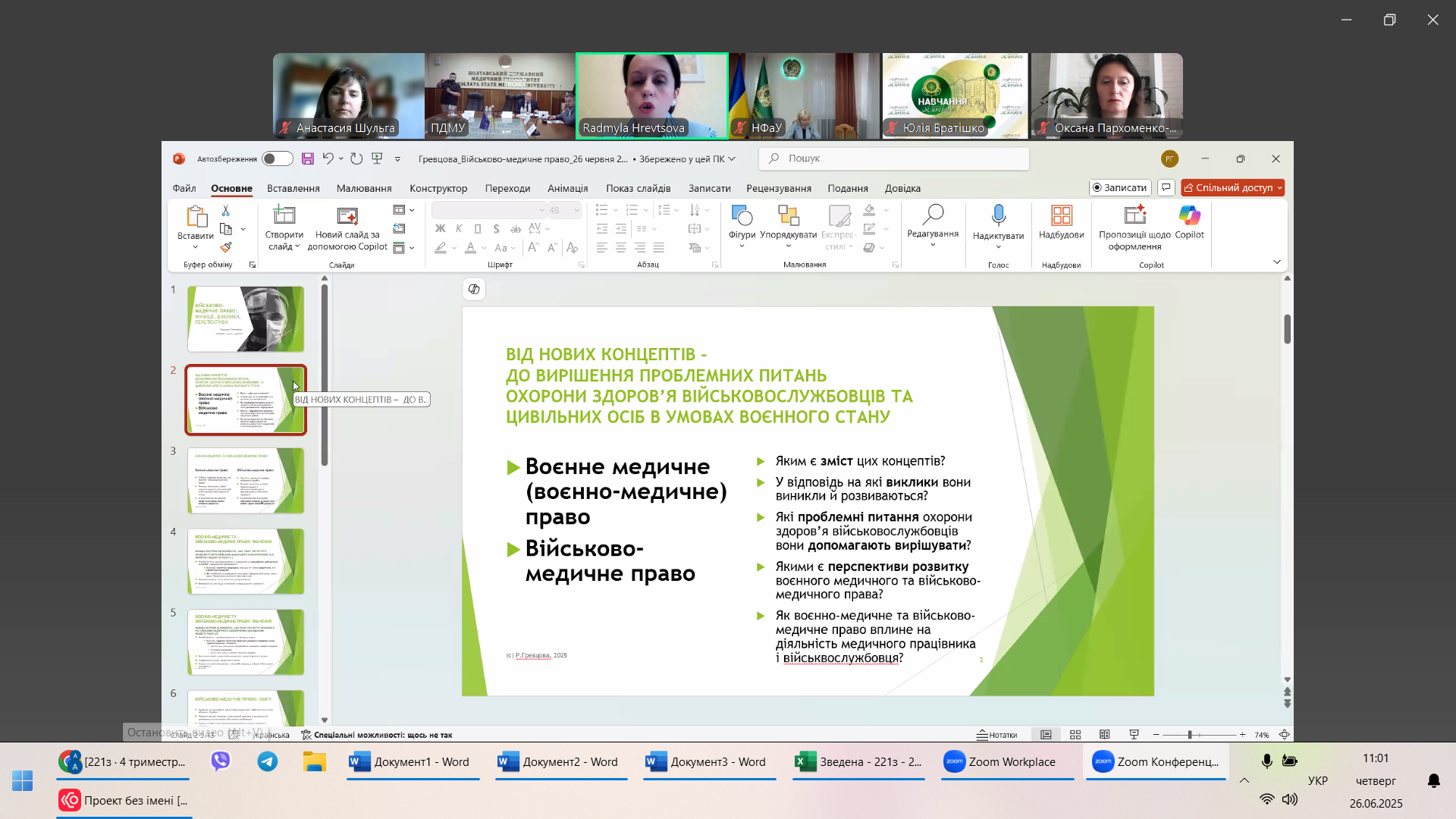The width and height of the screenshot is (1456, 819).
Task: Select slide 3 thumbnail
Action: (246, 481)
